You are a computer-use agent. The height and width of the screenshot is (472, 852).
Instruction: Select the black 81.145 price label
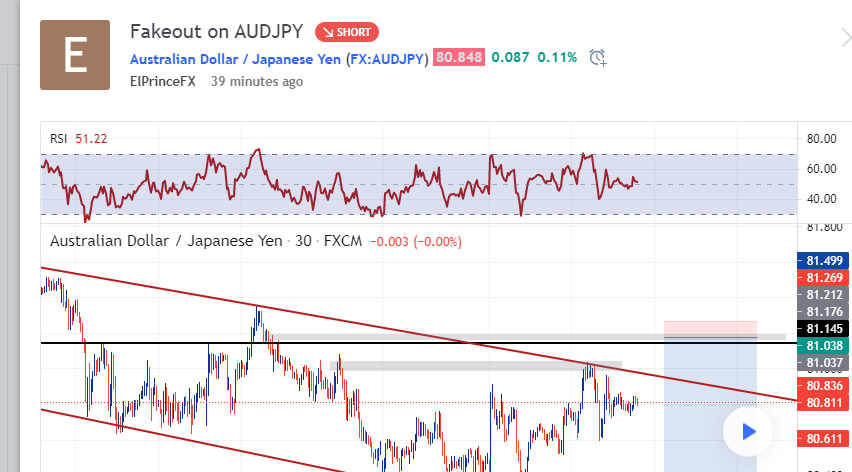[824, 329]
